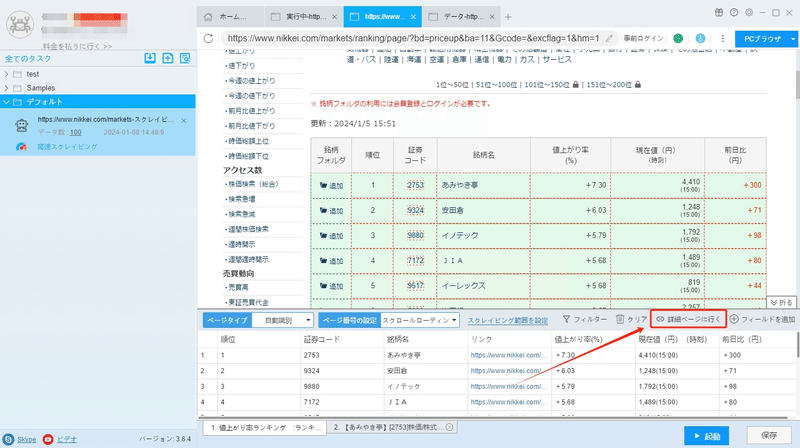Close the active https://www tab
The width and height of the screenshot is (800, 448).
tap(413, 17)
